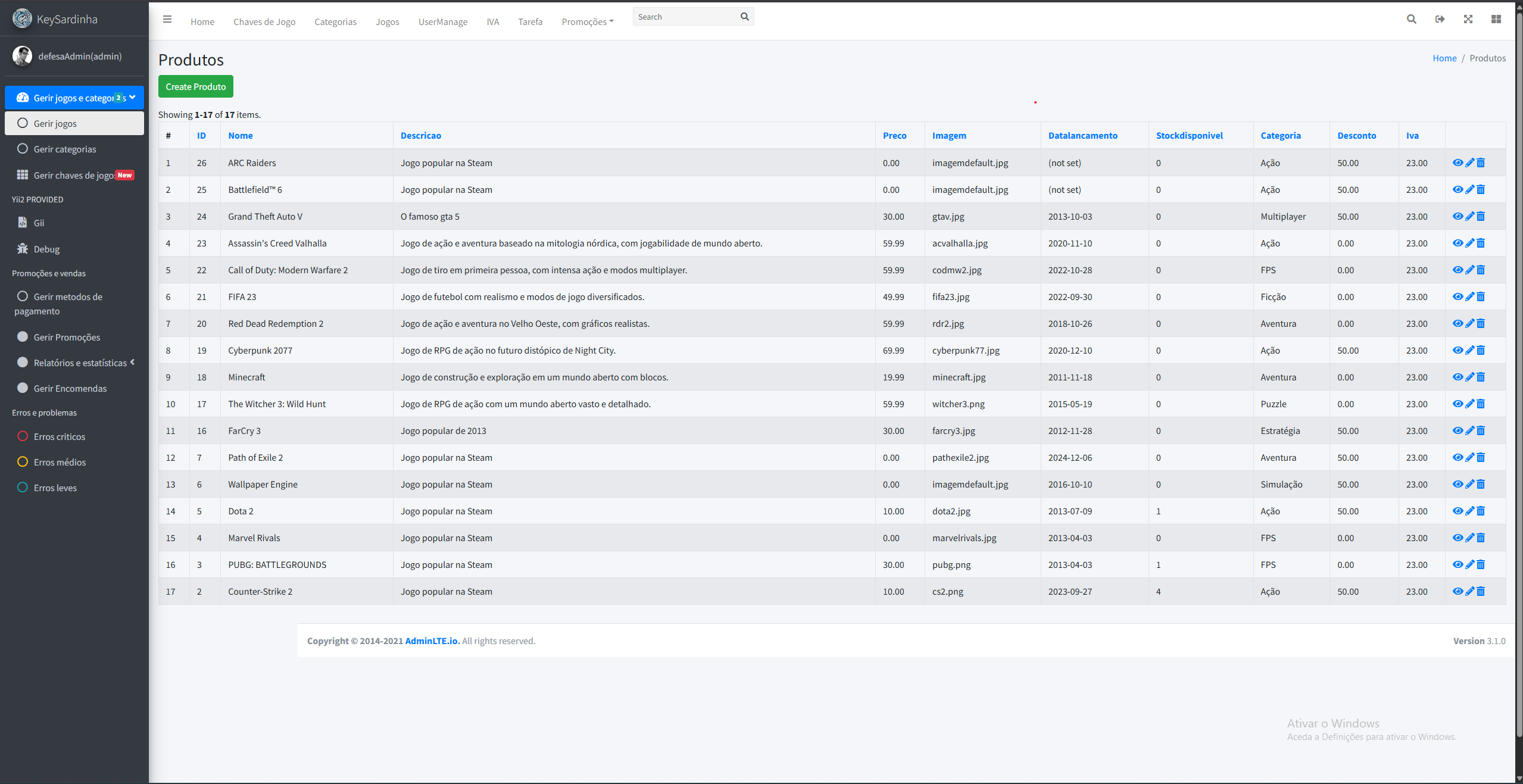
Task: Open the Gii code generator sidebar item
Action: coord(39,223)
